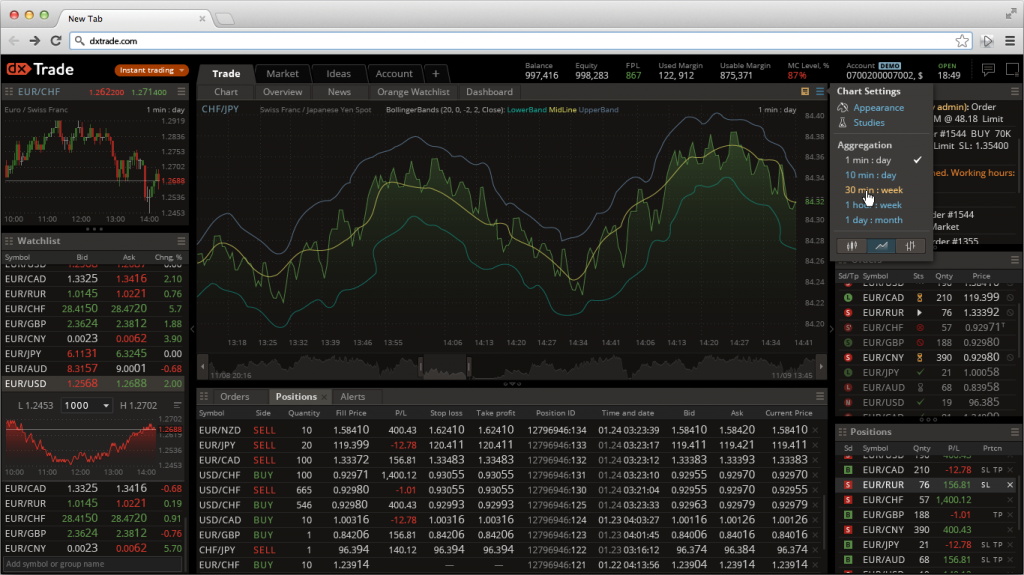The height and width of the screenshot is (575, 1024).
Task: Switch aggregation to 1 day : month
Action: [x=873, y=220]
